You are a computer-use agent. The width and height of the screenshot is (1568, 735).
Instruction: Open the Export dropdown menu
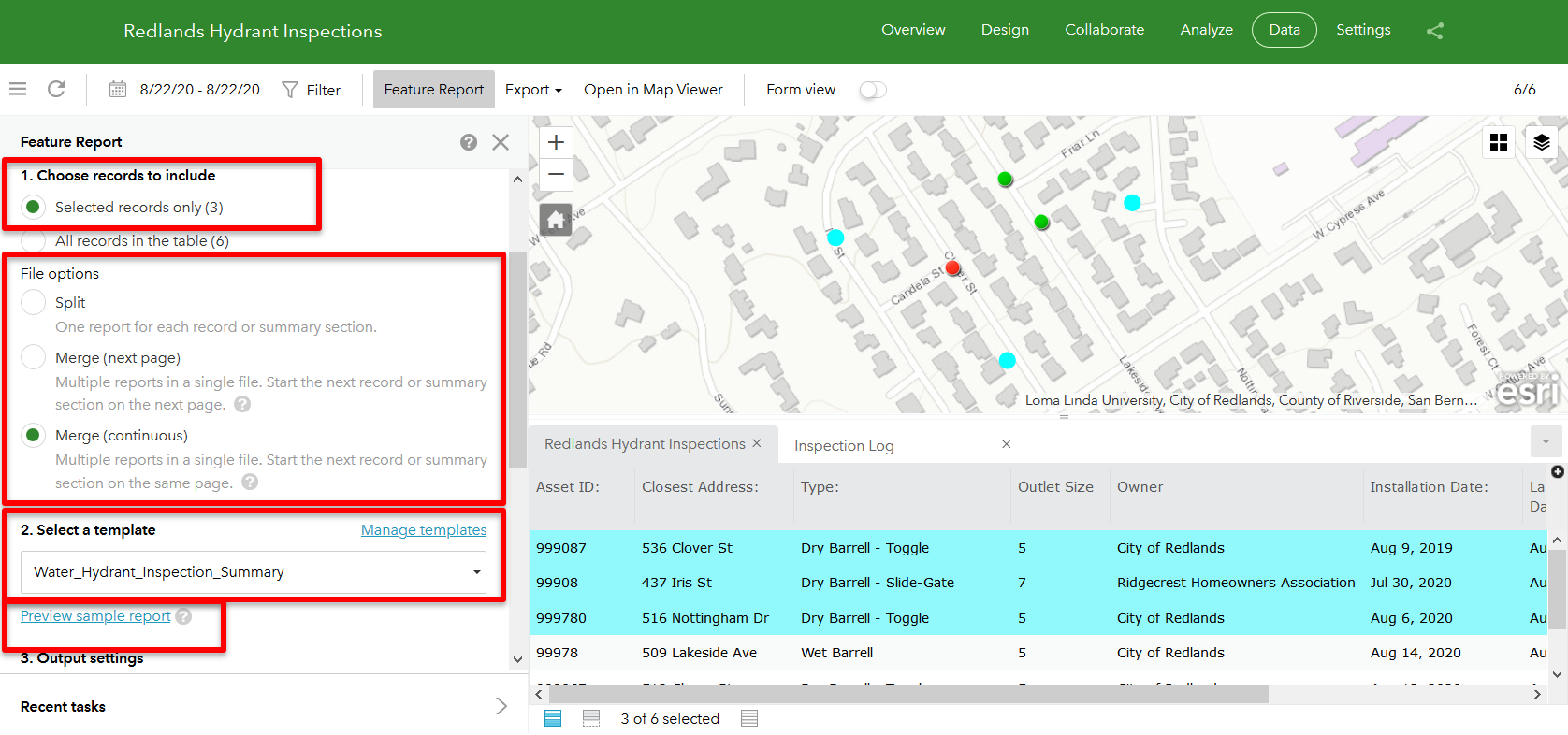[x=533, y=90]
